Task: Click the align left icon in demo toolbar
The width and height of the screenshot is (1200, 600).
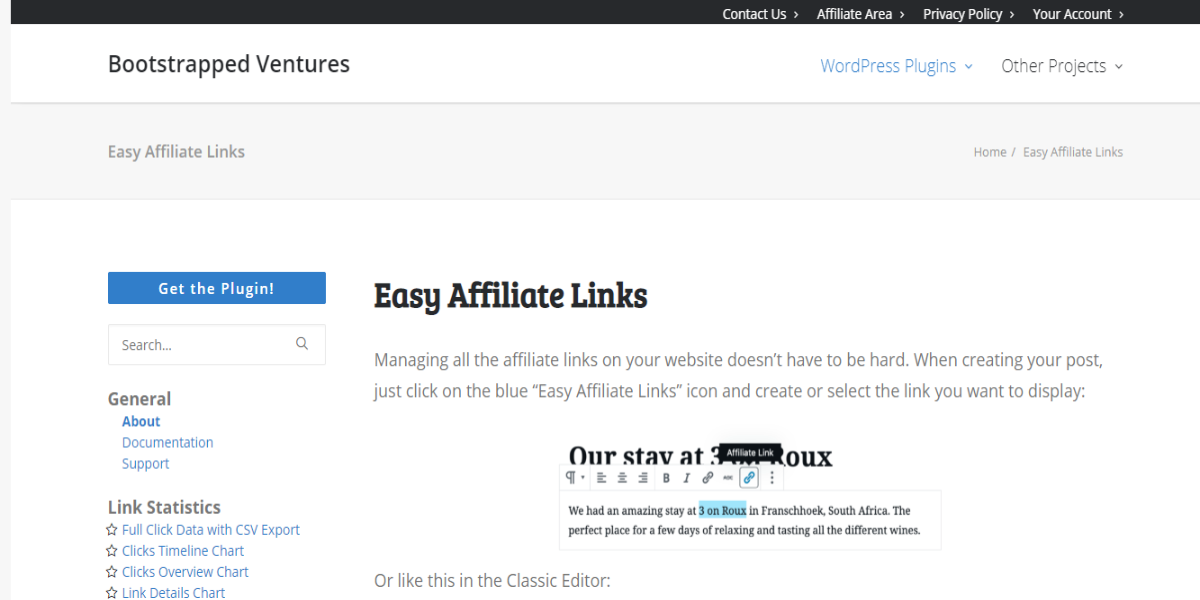Action: (601, 477)
